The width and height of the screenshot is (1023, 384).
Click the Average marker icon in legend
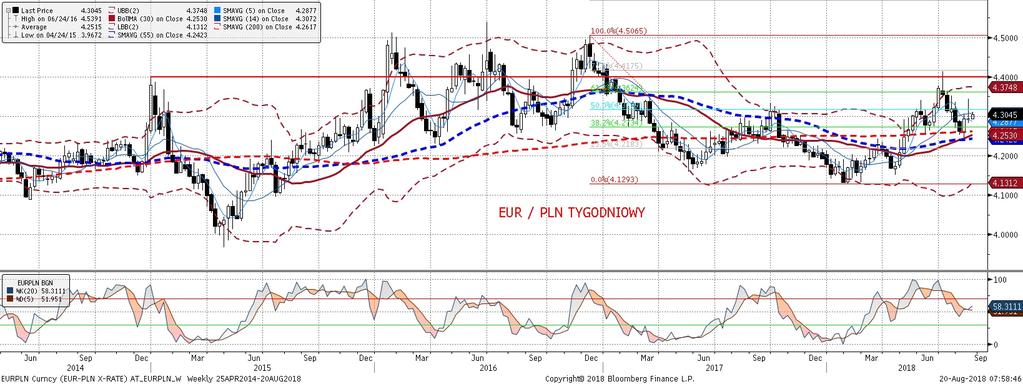[16, 27]
